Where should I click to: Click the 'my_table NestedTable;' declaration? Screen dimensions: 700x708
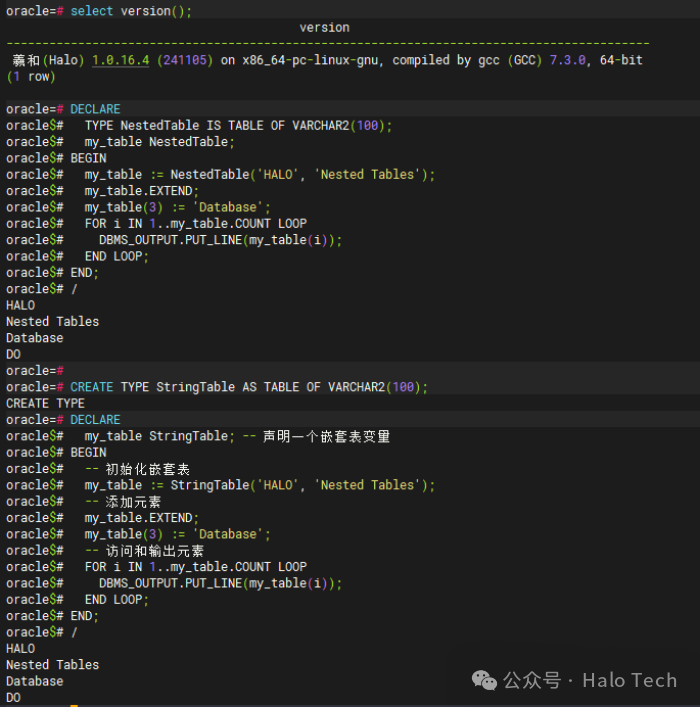(x=159, y=142)
